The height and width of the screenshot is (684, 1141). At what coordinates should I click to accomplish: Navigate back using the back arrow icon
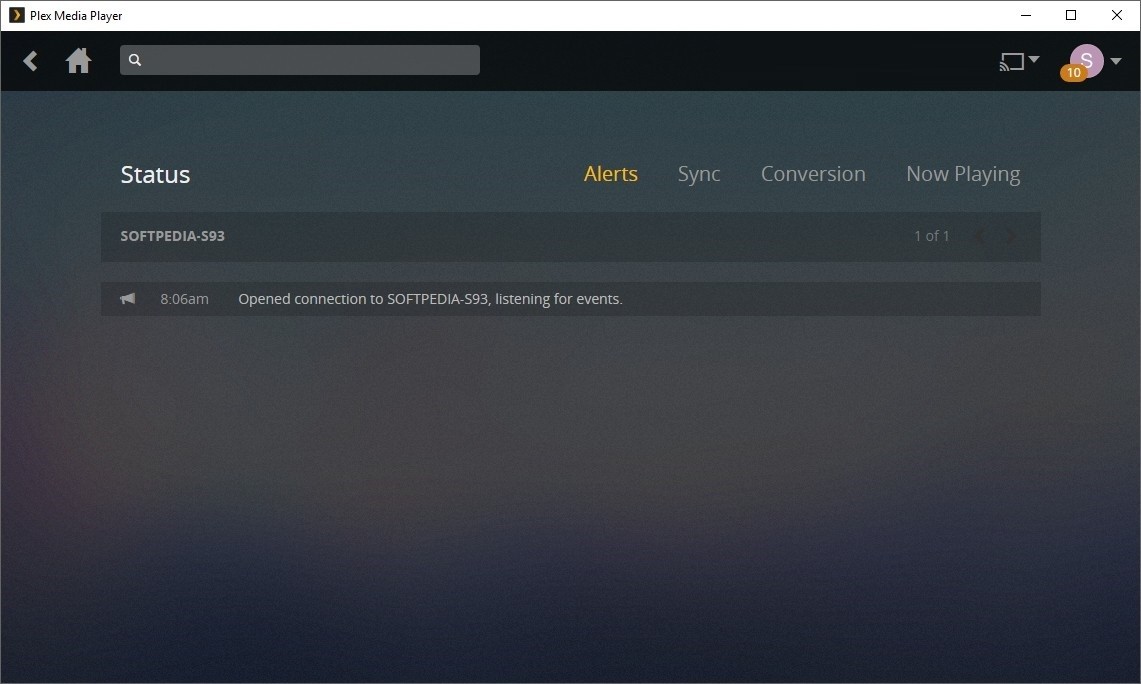point(30,60)
